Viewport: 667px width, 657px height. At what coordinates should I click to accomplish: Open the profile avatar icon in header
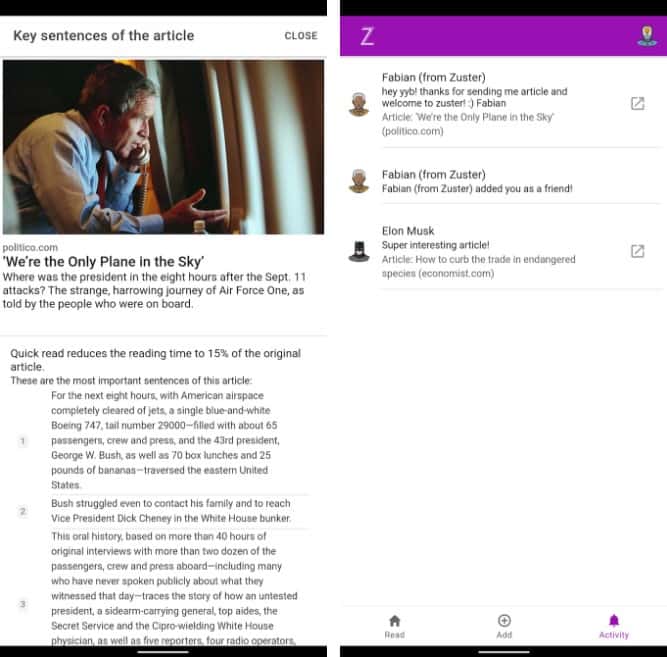tap(647, 36)
